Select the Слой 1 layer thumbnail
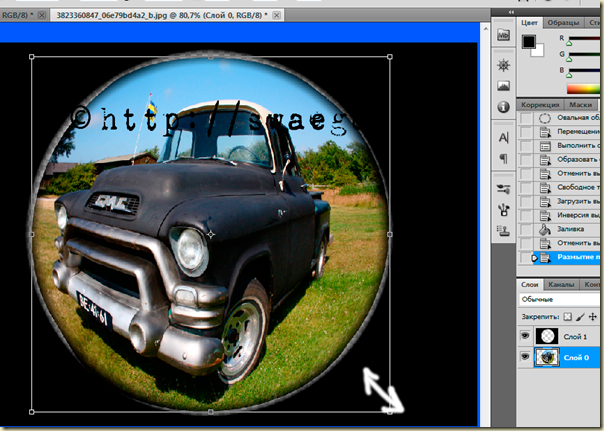The height and width of the screenshot is (431, 604). coord(546,337)
